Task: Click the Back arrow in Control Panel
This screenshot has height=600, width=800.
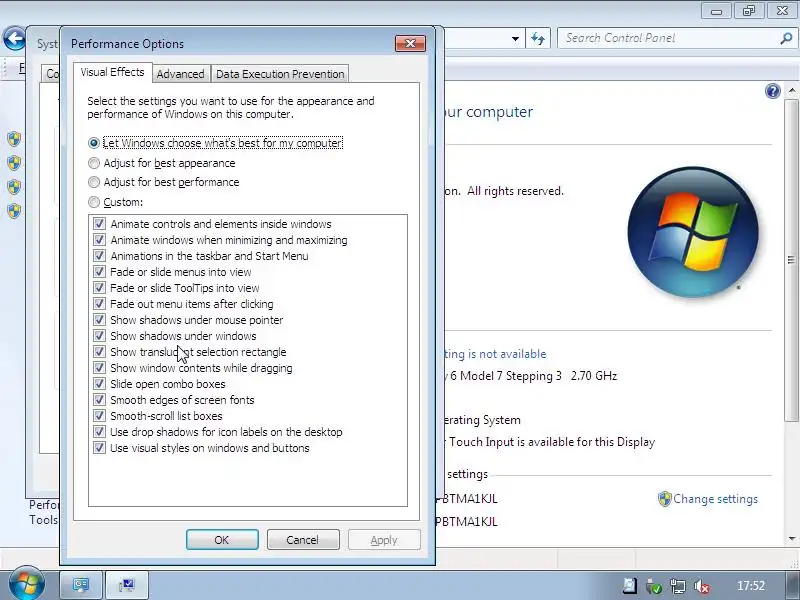Action: pyautogui.click(x=14, y=38)
